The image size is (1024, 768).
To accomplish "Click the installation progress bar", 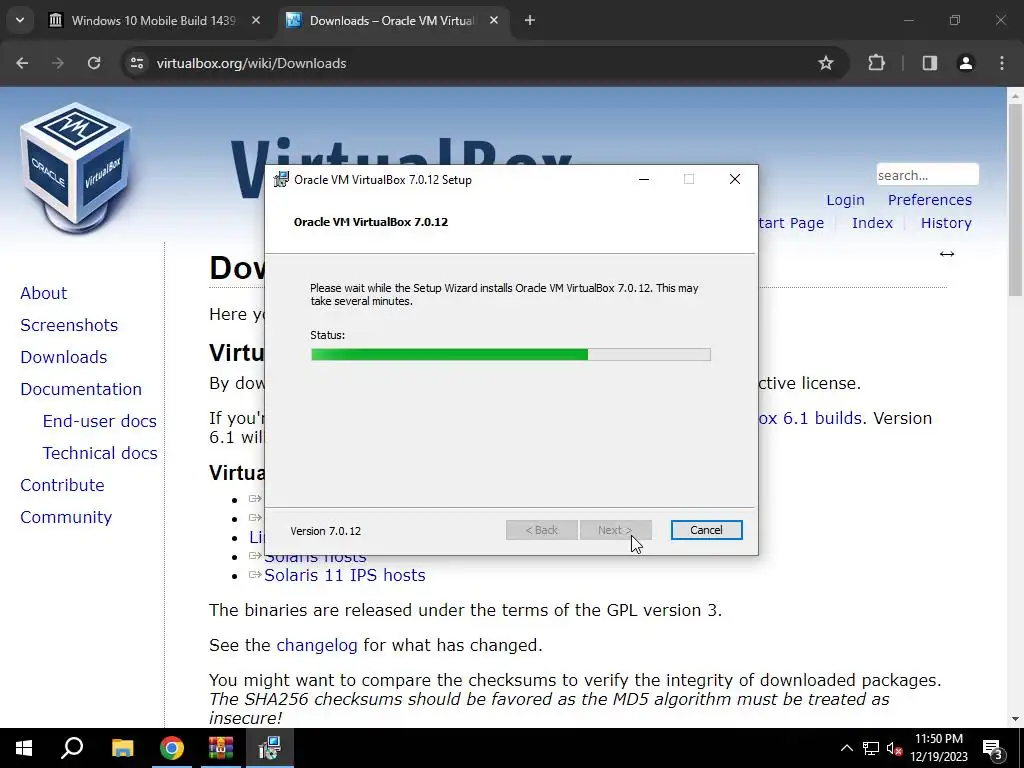I will click(511, 355).
